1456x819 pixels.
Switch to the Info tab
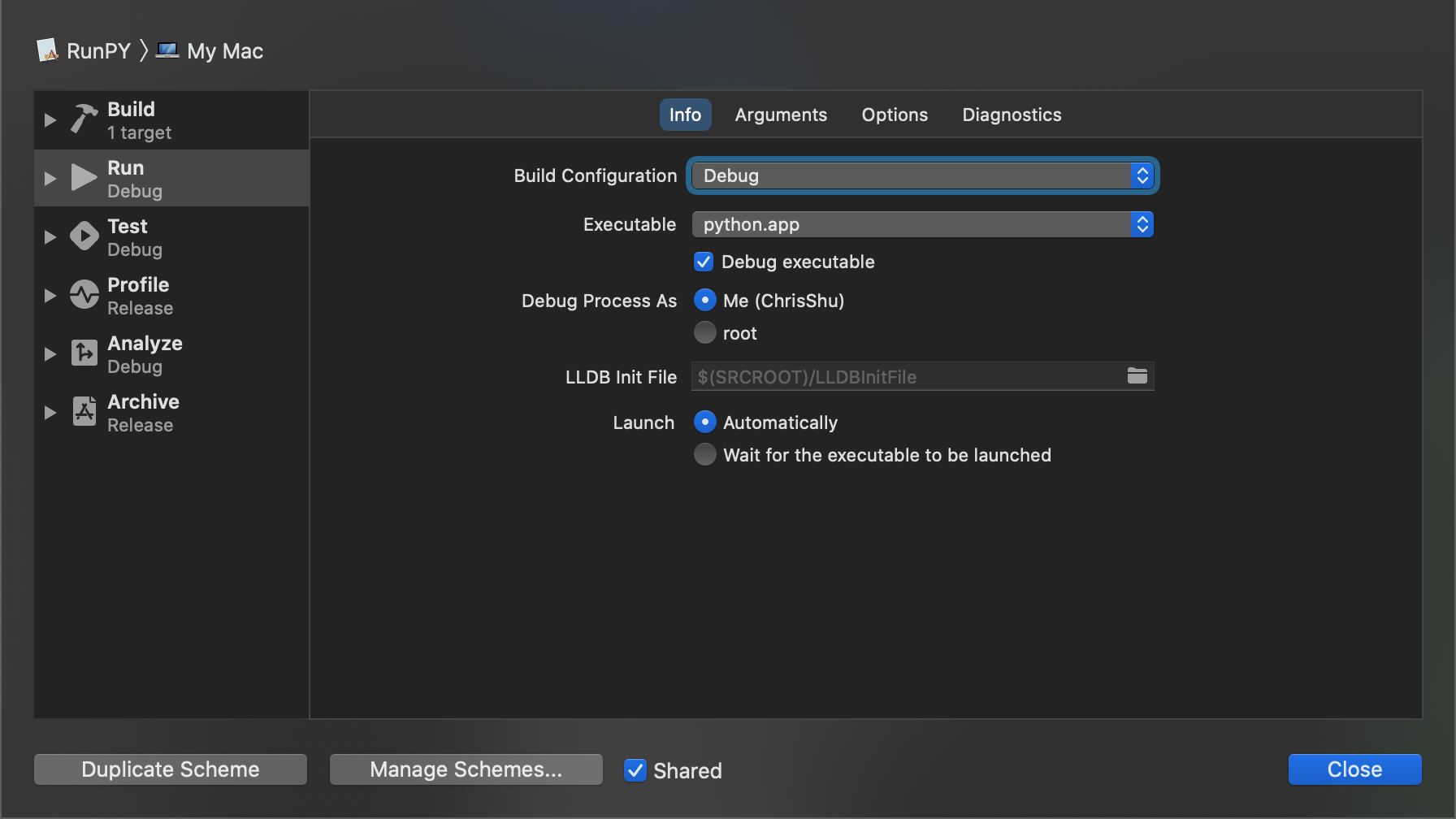click(x=685, y=115)
